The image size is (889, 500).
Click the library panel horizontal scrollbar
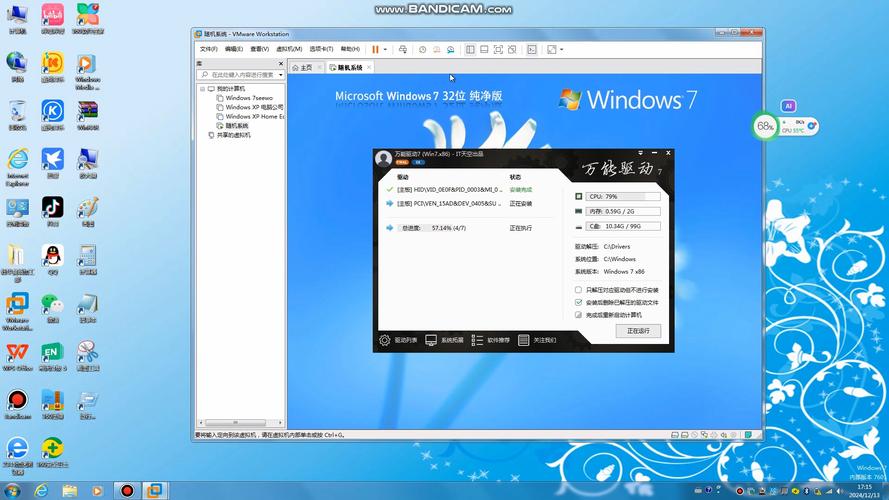tap(235, 423)
